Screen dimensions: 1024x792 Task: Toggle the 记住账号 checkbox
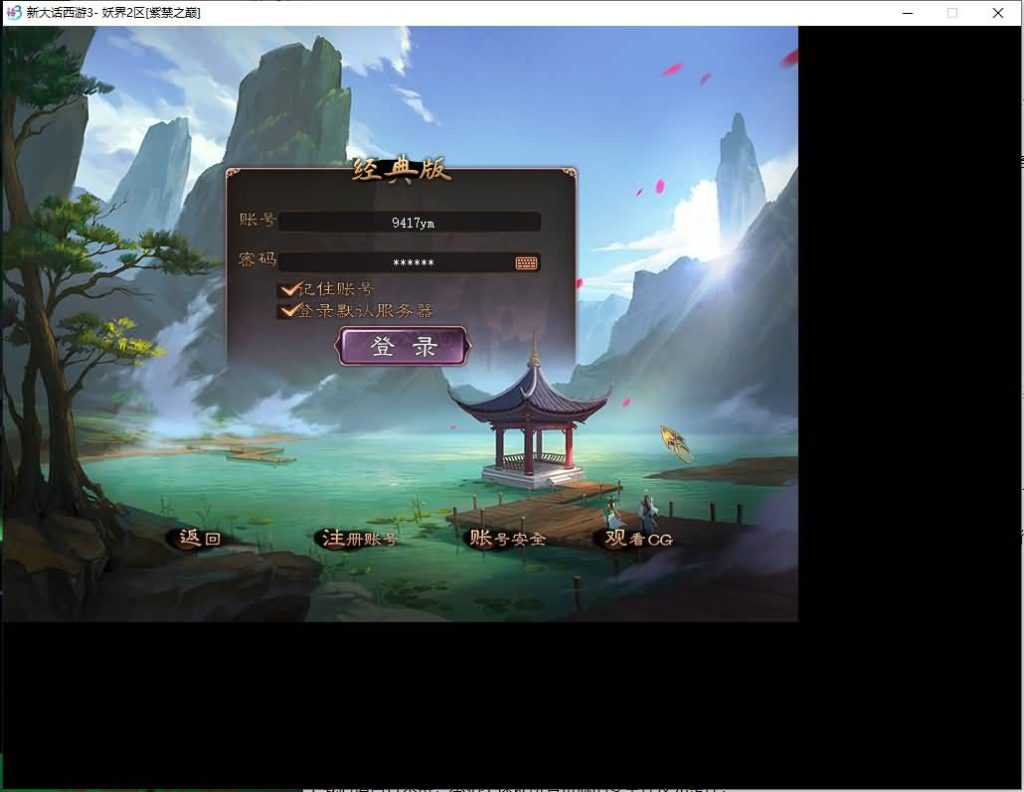tap(289, 289)
